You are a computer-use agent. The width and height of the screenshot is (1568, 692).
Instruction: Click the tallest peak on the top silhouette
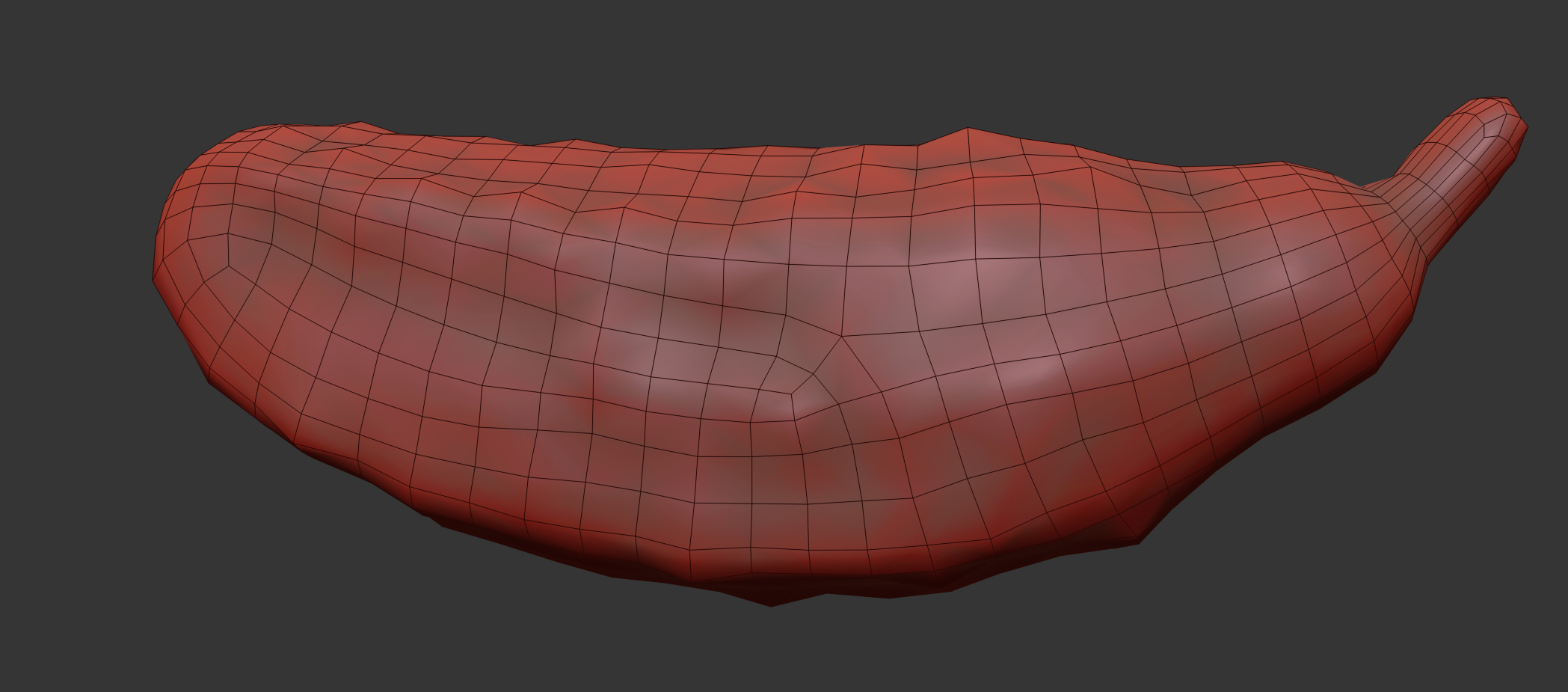pyautogui.click(x=968, y=129)
